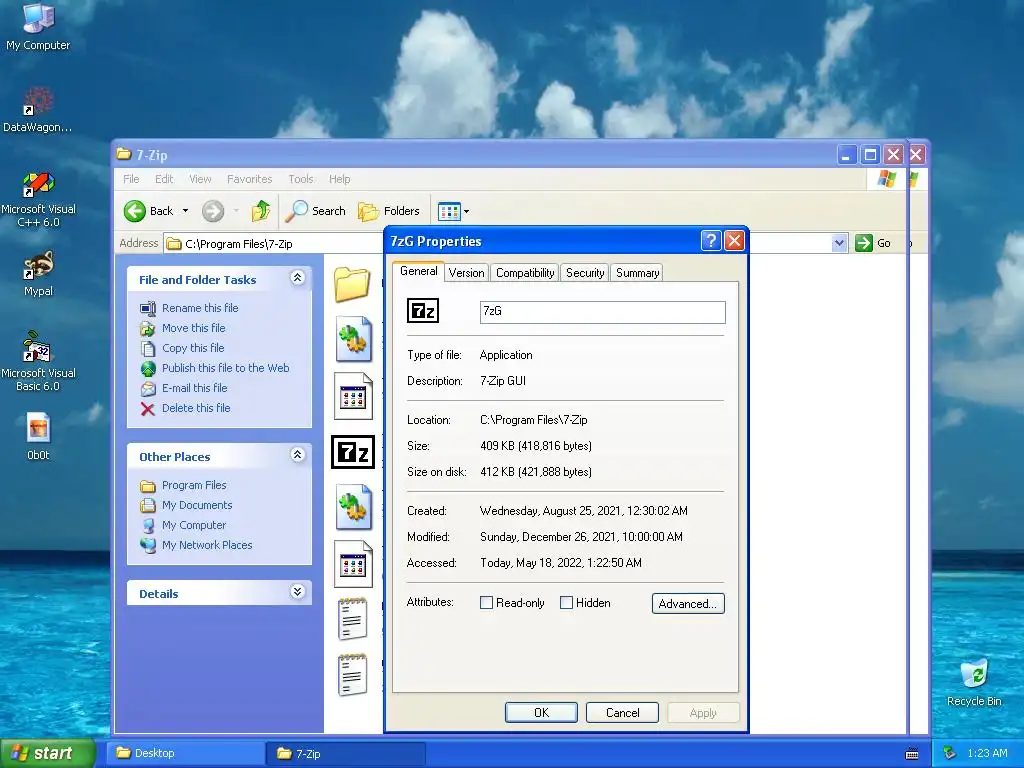The width and height of the screenshot is (1024, 768).
Task: Go to My Computer in Other Places
Action: pyautogui.click(x=194, y=525)
